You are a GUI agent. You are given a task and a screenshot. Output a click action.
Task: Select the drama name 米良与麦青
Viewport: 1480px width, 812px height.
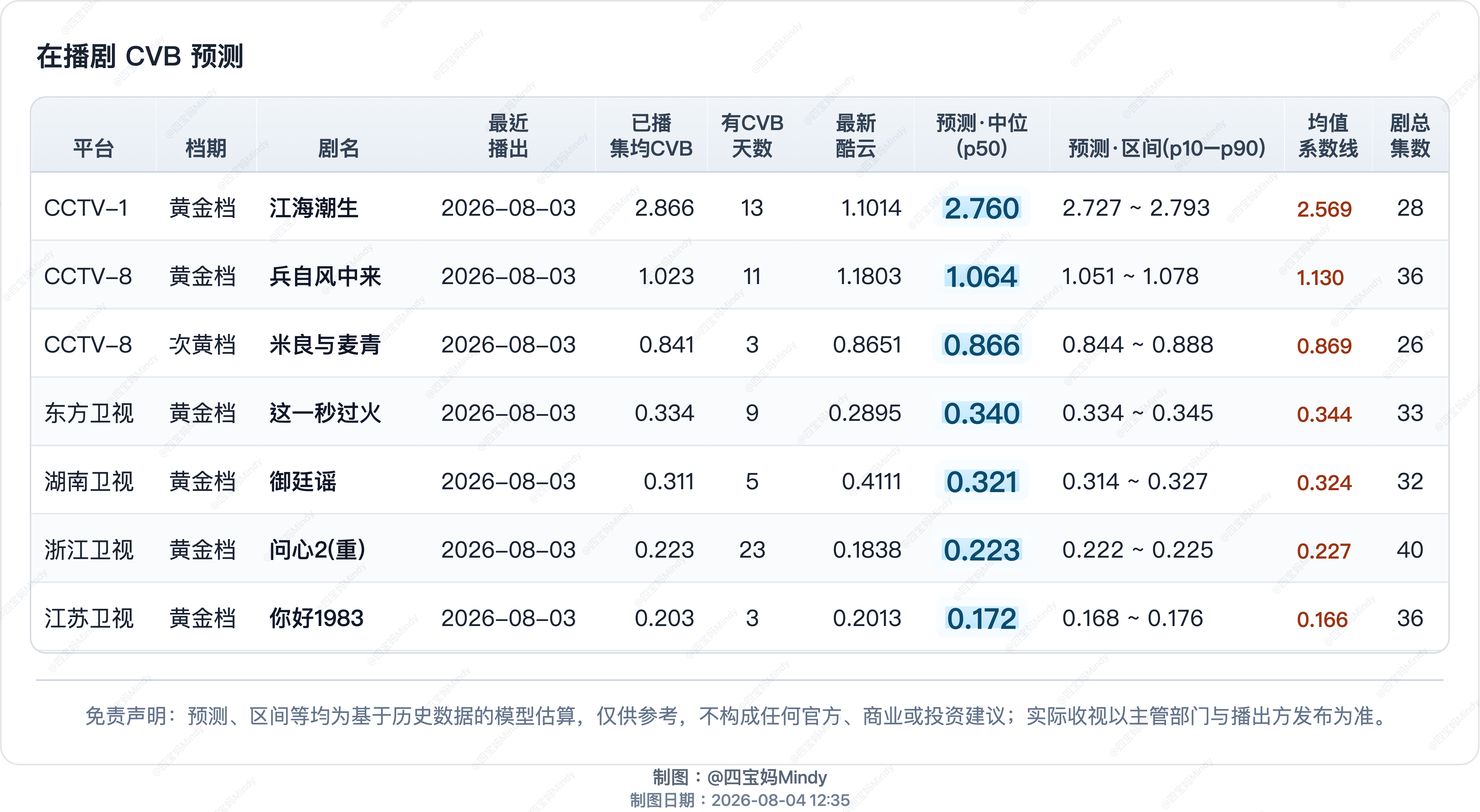click(325, 344)
